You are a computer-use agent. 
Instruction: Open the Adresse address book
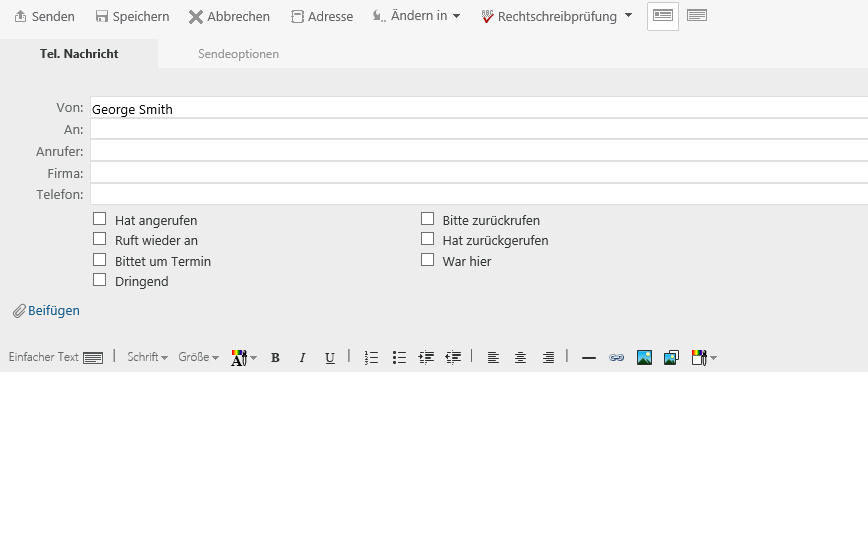[x=322, y=17]
